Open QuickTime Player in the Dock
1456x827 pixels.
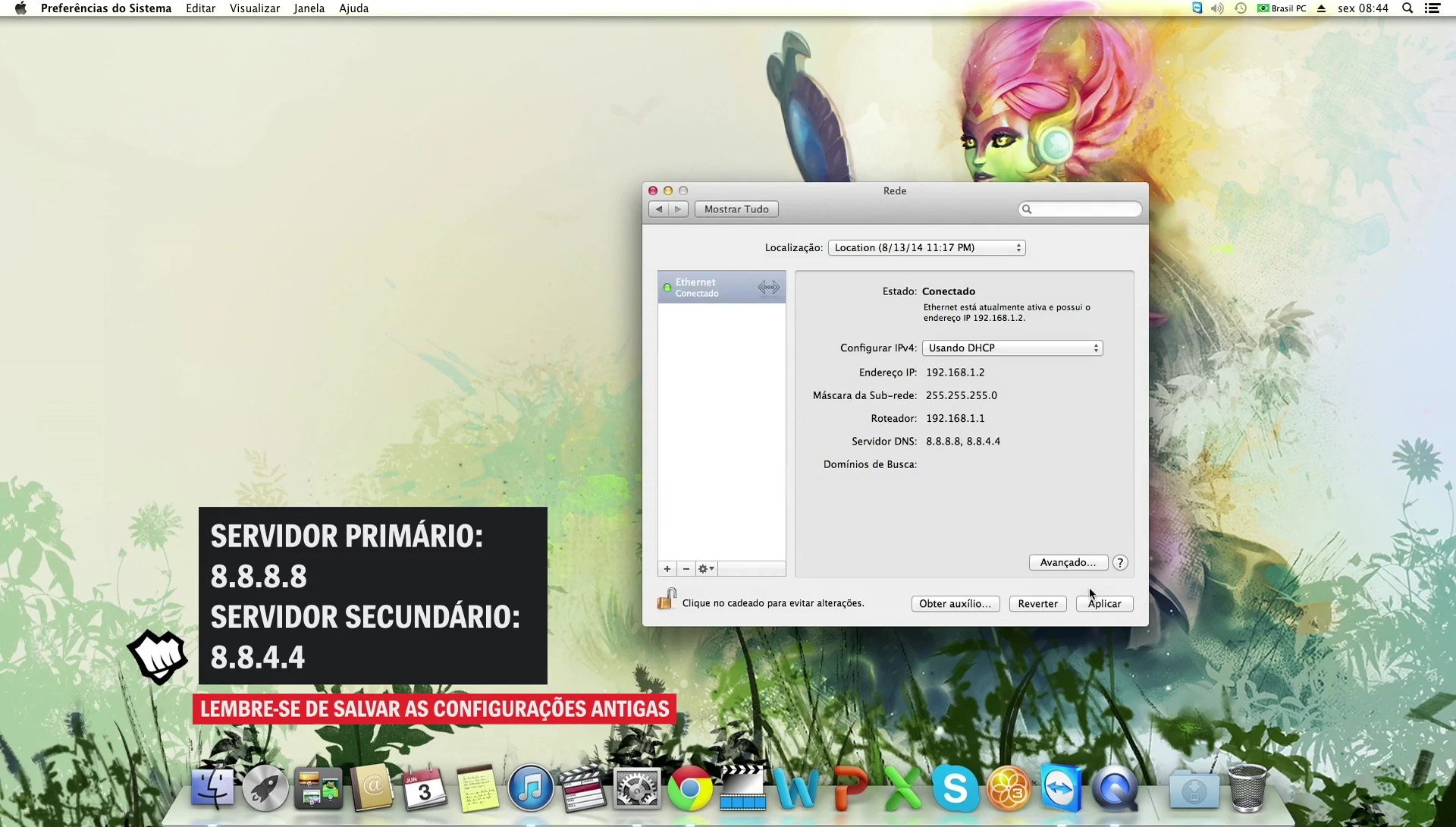[x=1115, y=789]
